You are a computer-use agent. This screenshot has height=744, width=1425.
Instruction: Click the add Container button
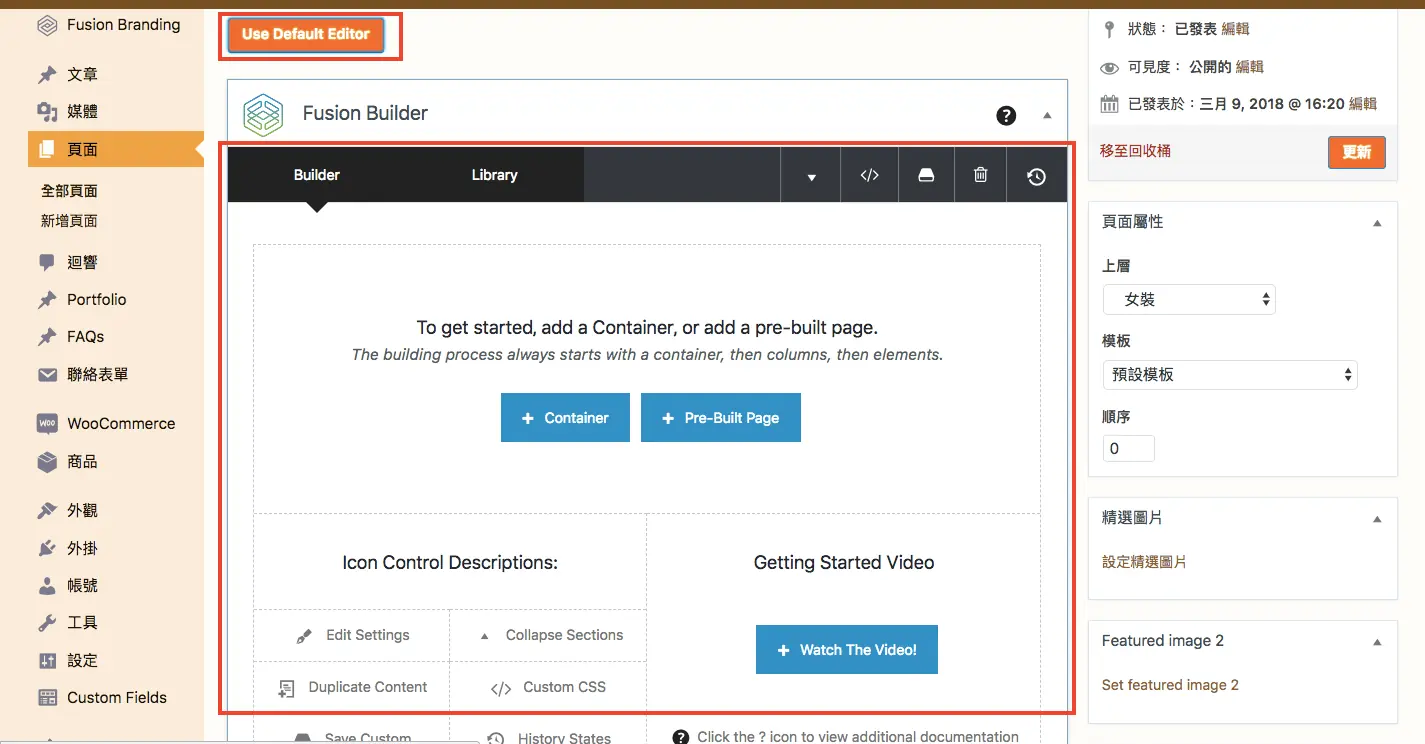click(x=565, y=418)
